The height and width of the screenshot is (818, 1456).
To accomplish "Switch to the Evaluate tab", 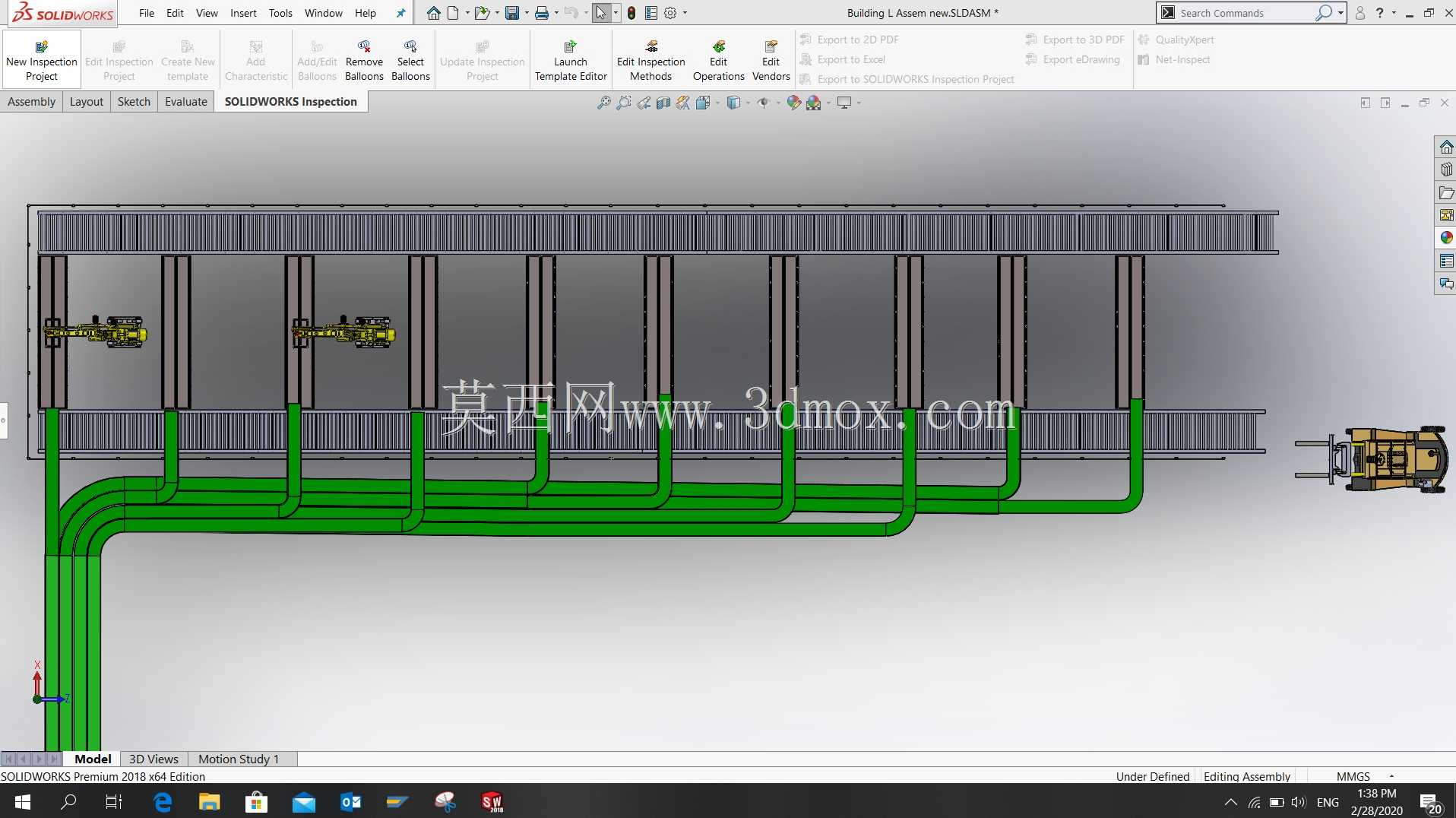I will [x=186, y=102].
